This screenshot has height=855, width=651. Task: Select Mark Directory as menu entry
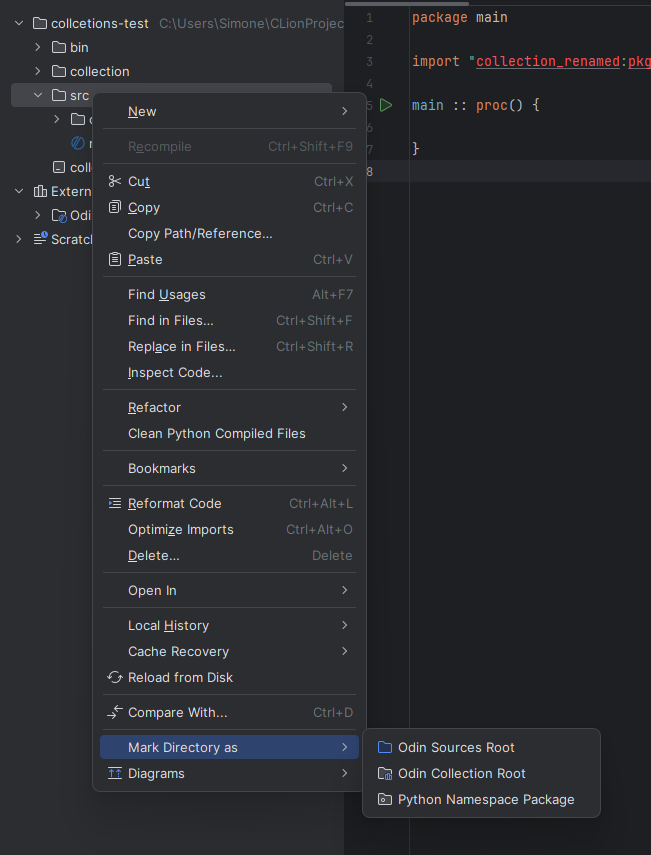click(230, 747)
